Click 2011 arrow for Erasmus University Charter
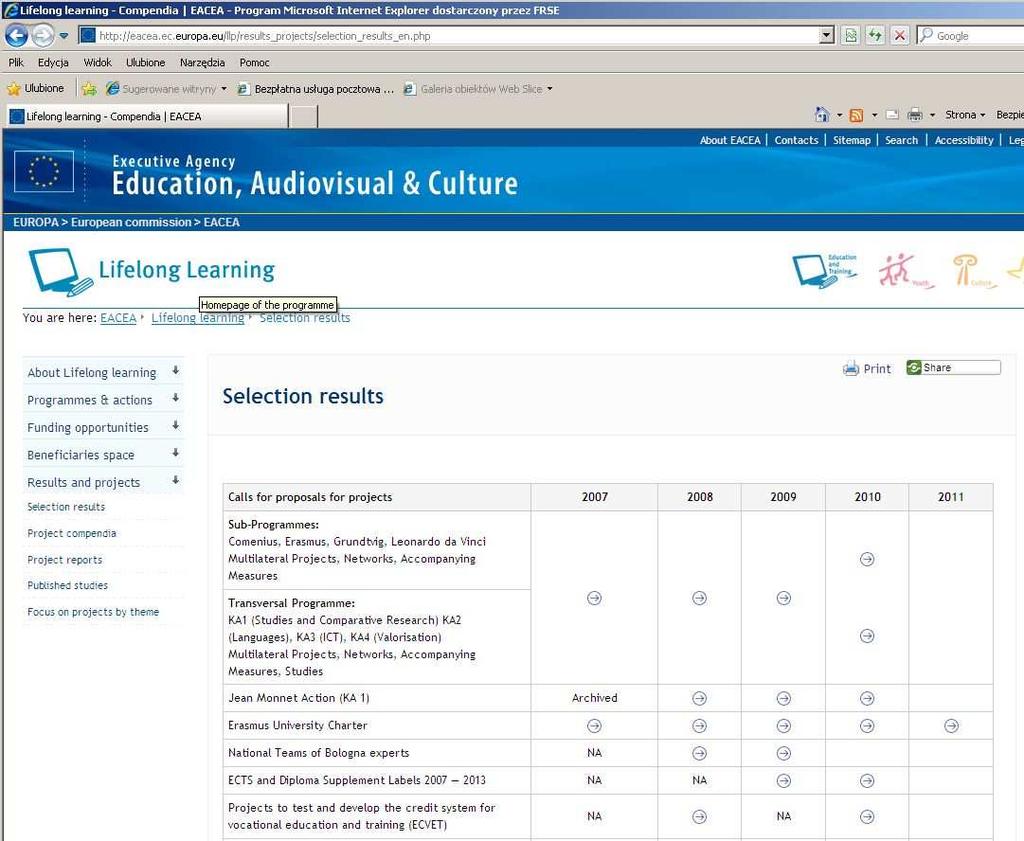This screenshot has height=841, width=1024. click(x=952, y=725)
